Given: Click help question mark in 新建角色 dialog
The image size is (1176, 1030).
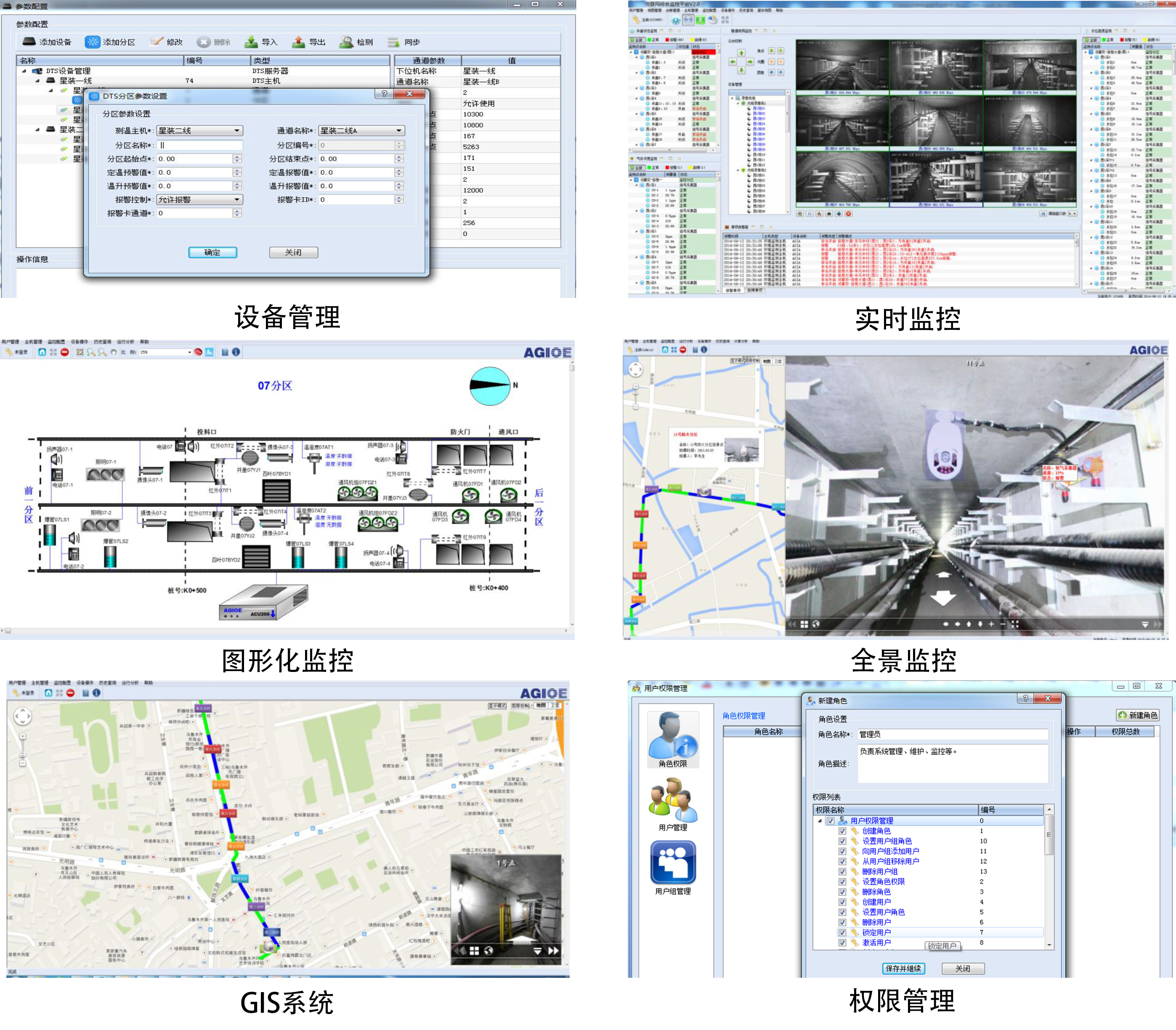Looking at the screenshot, I should coord(1025,698).
